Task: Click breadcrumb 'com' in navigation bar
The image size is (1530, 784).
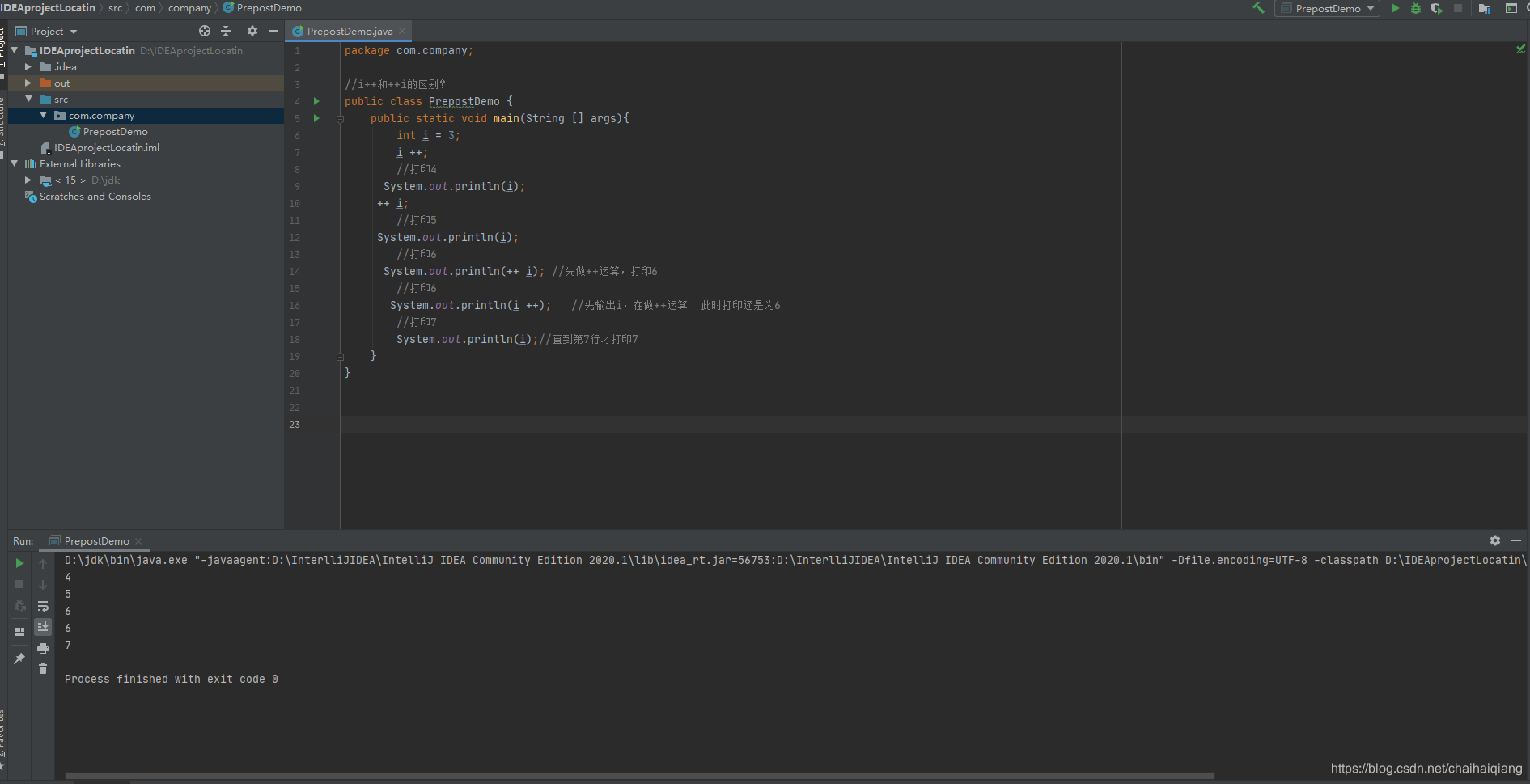Action: click(x=145, y=8)
